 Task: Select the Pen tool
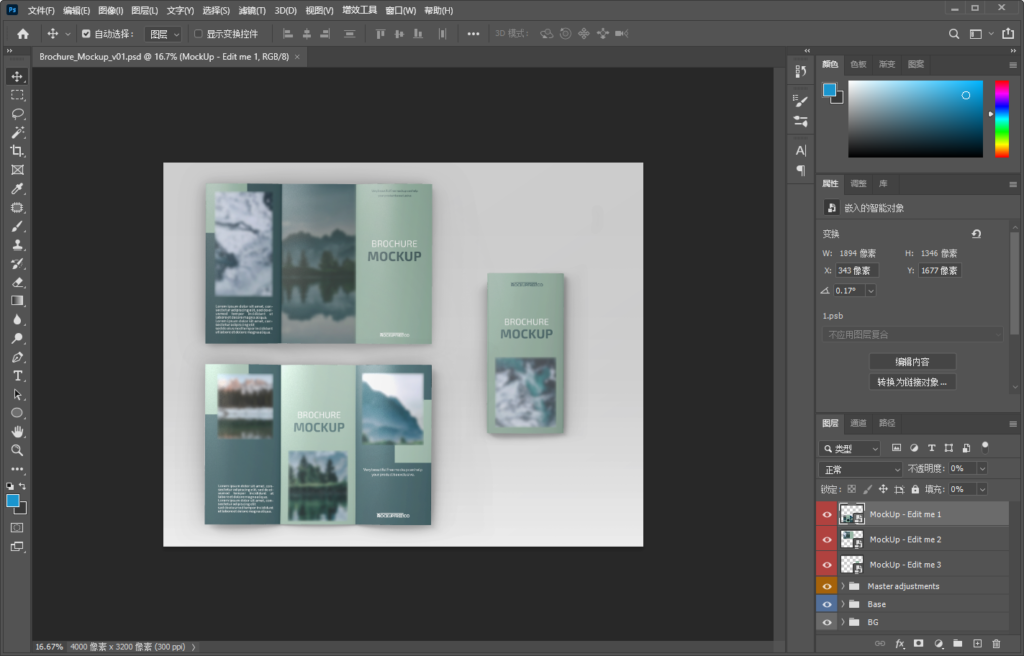click(x=17, y=357)
